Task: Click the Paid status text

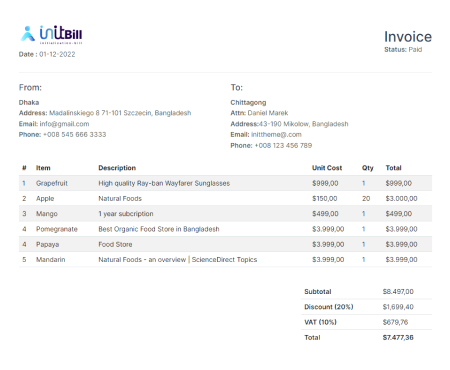Action: (415, 50)
